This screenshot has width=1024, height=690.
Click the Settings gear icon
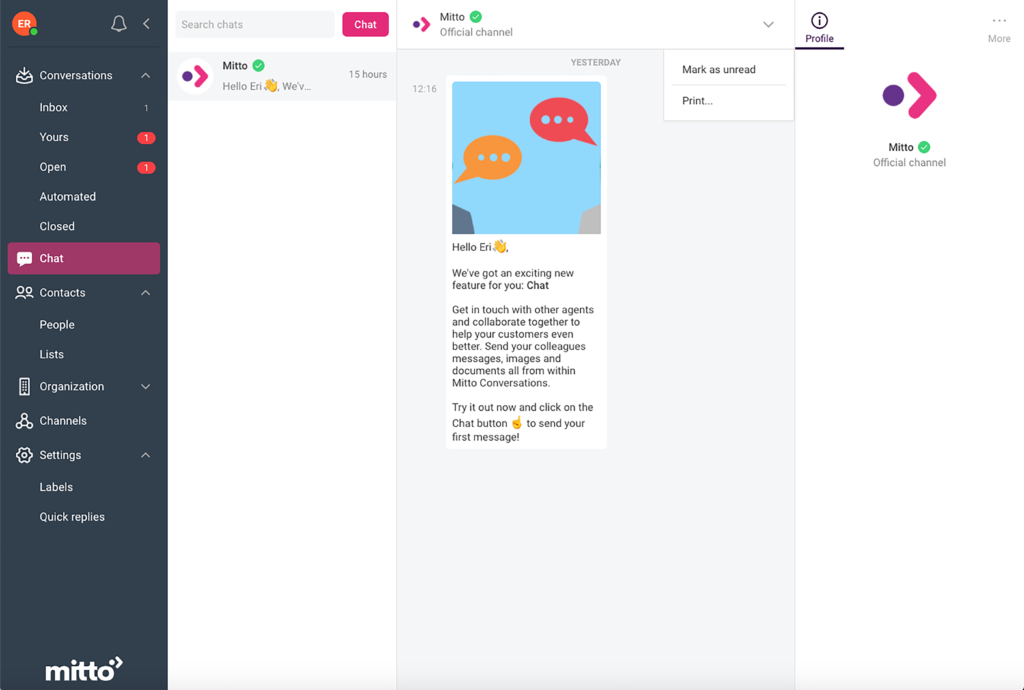click(x=24, y=455)
